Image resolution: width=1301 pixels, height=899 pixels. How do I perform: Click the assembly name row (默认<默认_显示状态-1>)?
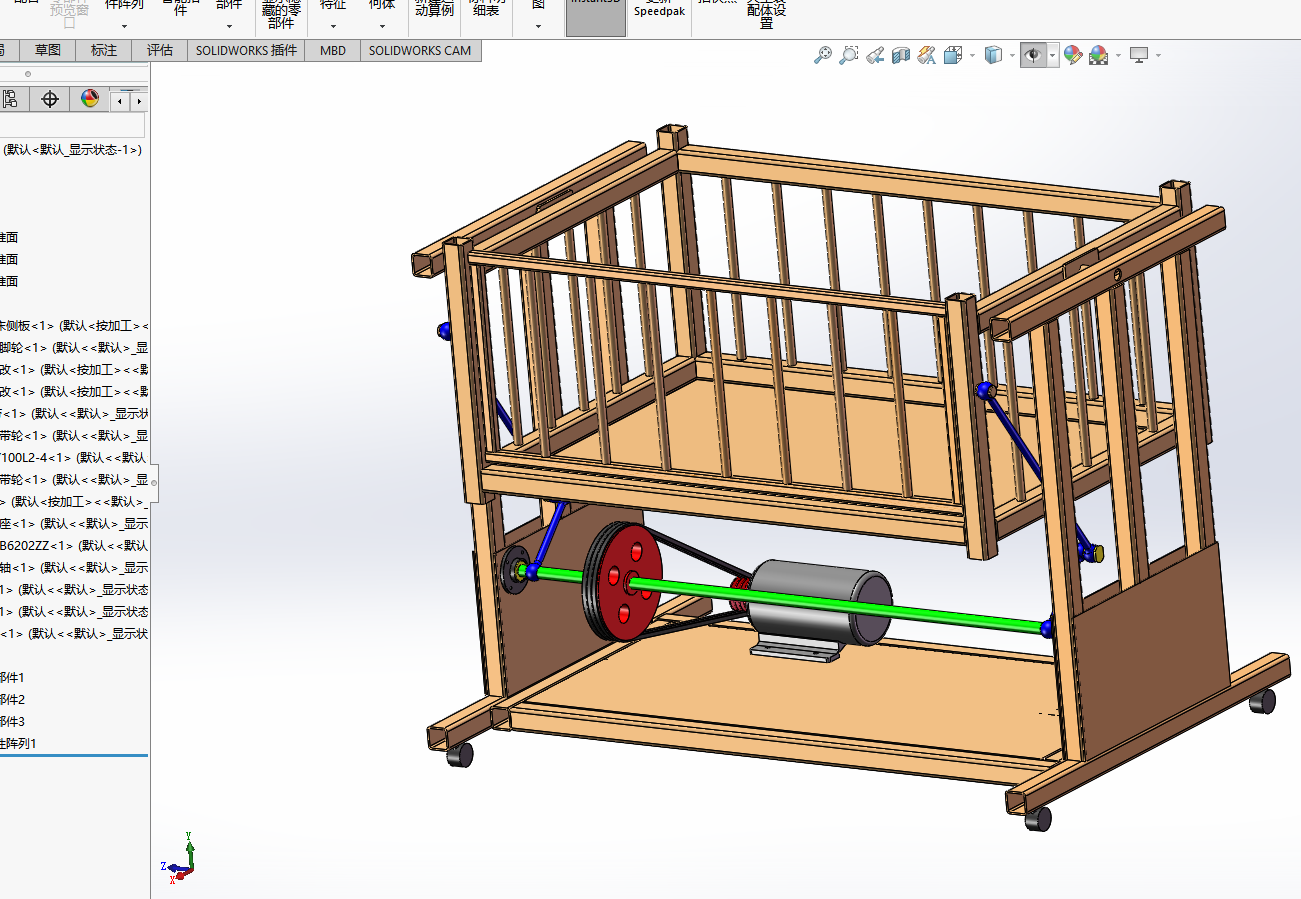(x=72, y=150)
